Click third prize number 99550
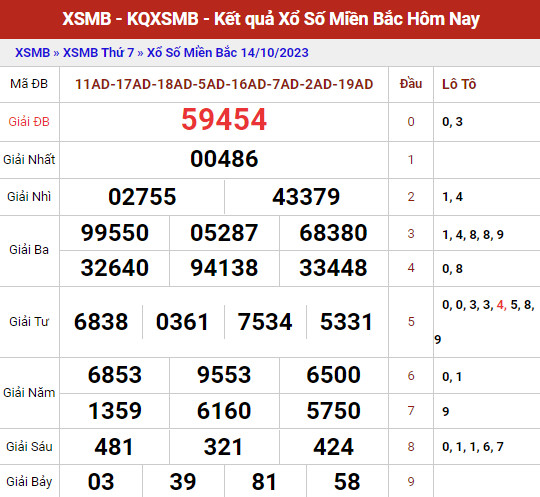The height and width of the screenshot is (497, 540). point(115,233)
